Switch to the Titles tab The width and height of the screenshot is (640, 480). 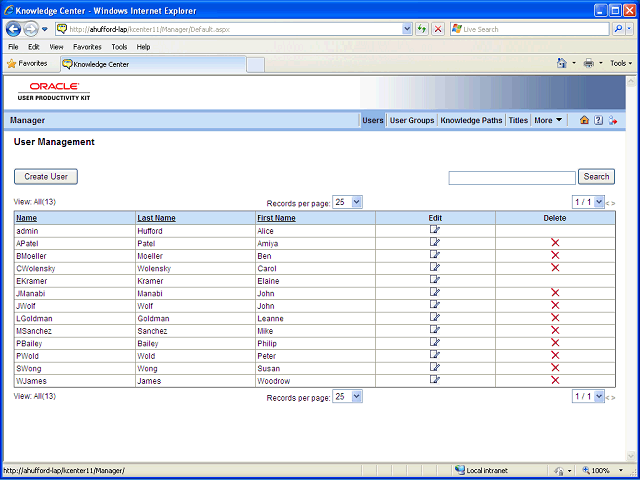[x=518, y=120]
